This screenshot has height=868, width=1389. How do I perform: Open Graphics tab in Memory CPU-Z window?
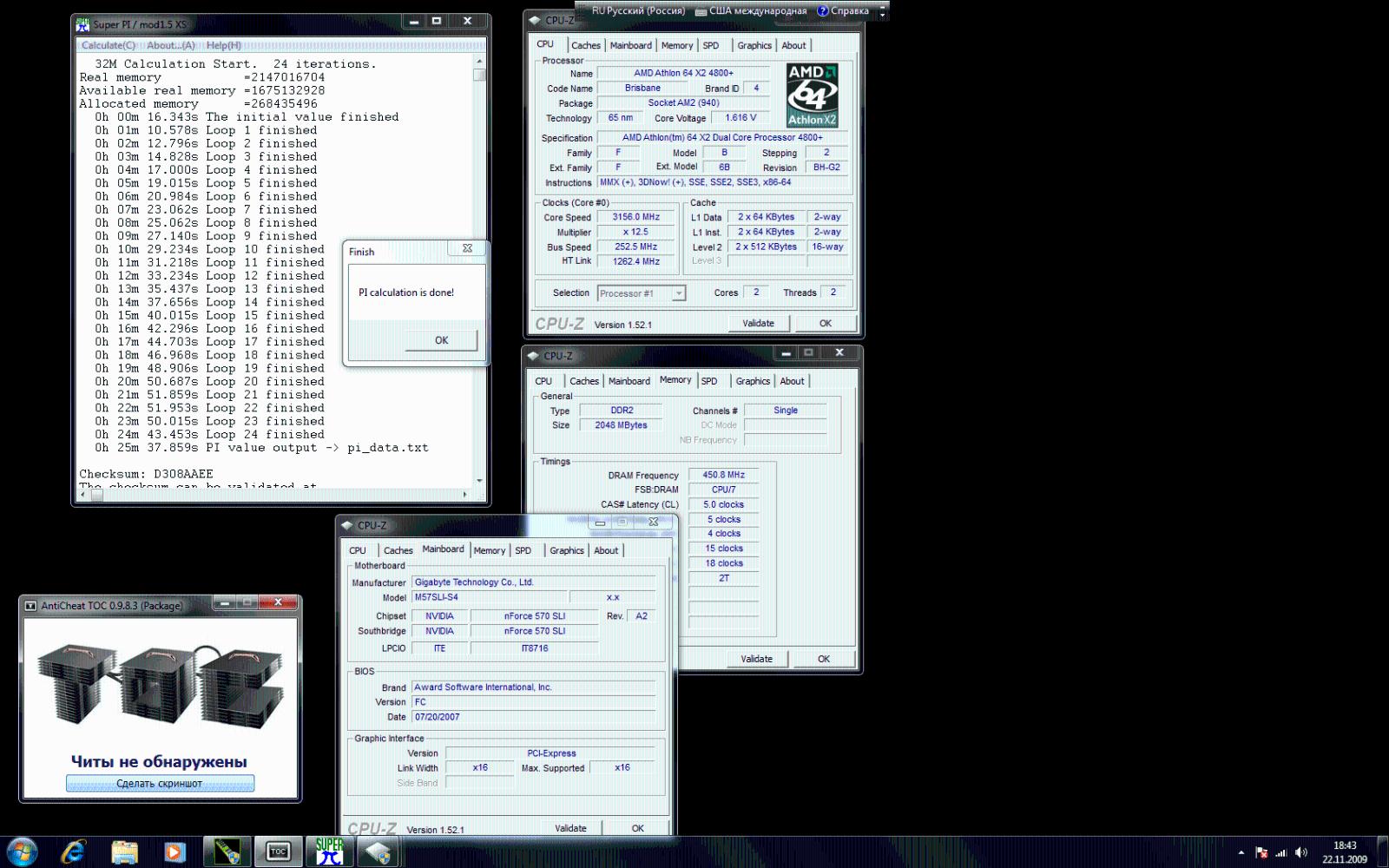(x=753, y=381)
